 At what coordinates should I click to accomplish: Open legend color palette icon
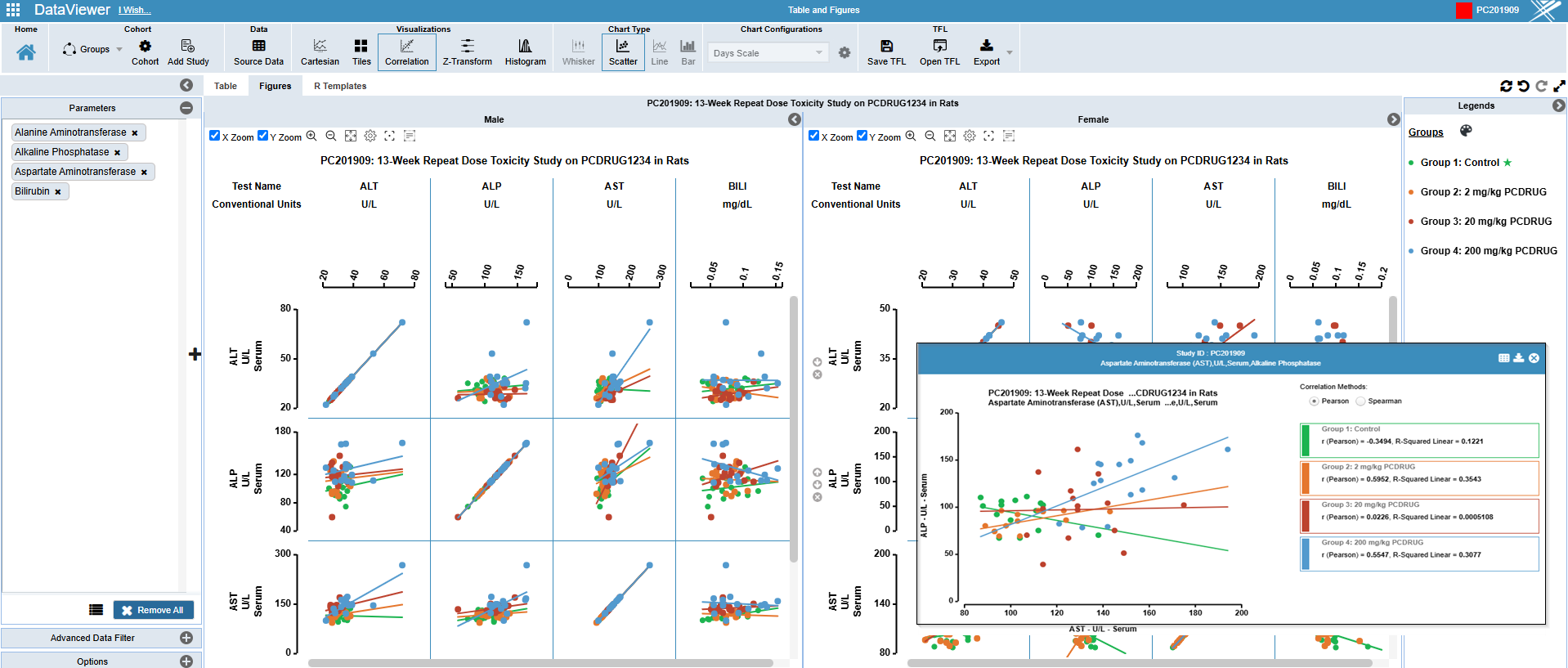pyautogui.click(x=1466, y=131)
